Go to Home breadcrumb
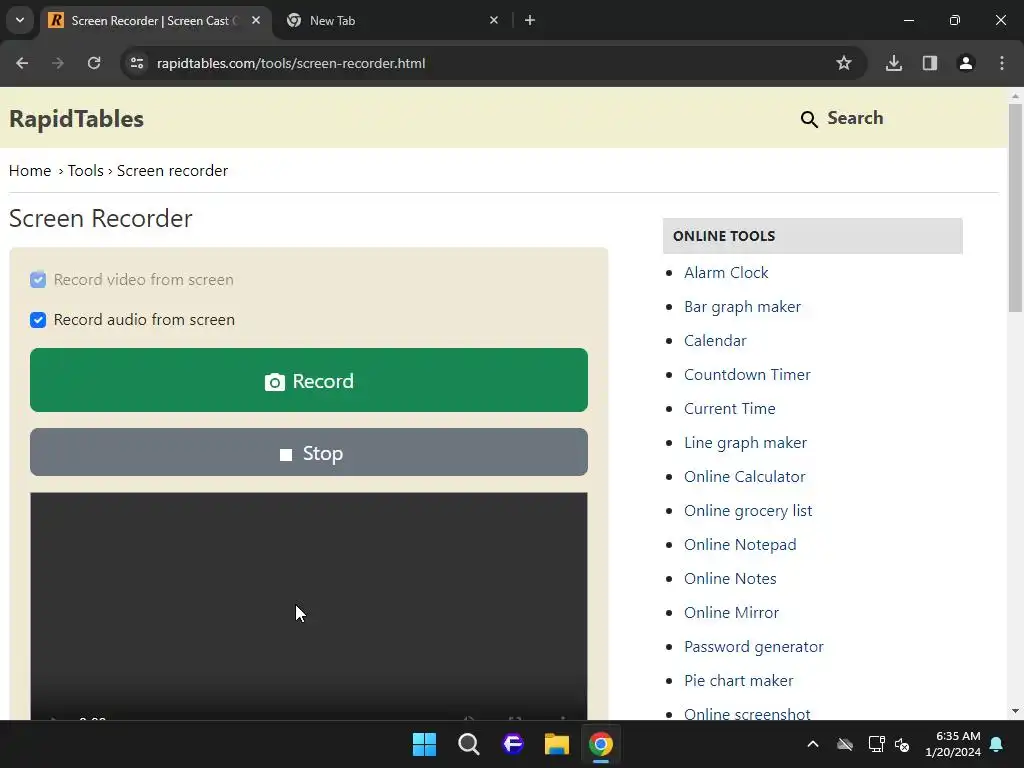The height and width of the screenshot is (768, 1024). coord(30,170)
